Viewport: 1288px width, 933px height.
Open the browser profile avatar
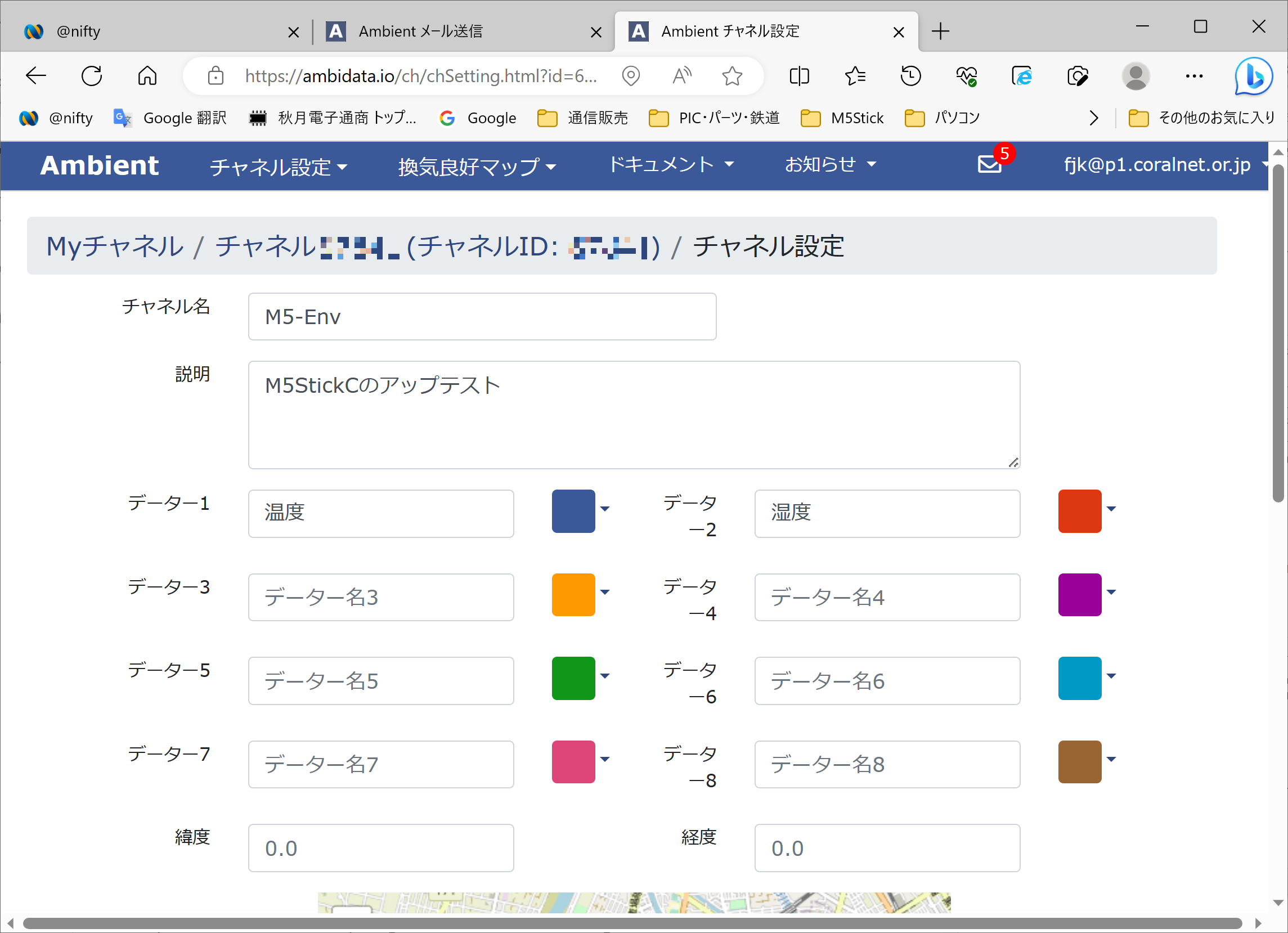tap(1136, 75)
